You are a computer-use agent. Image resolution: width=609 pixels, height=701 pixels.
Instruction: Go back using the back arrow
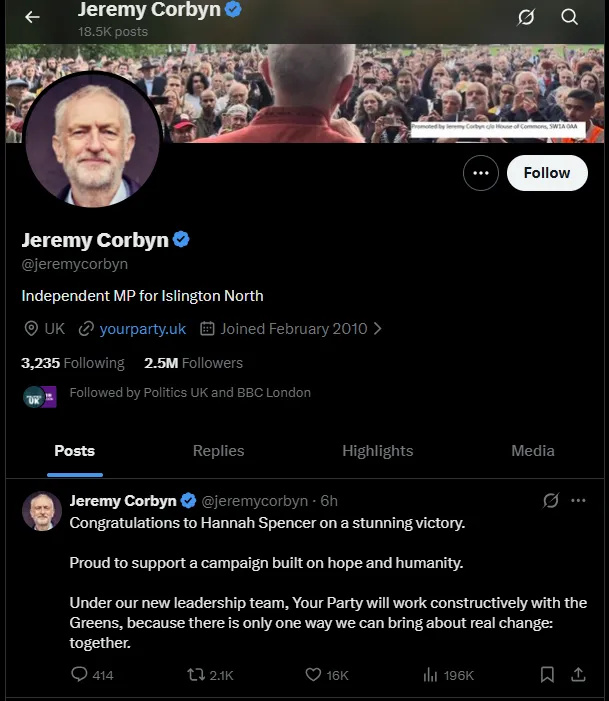(32, 17)
